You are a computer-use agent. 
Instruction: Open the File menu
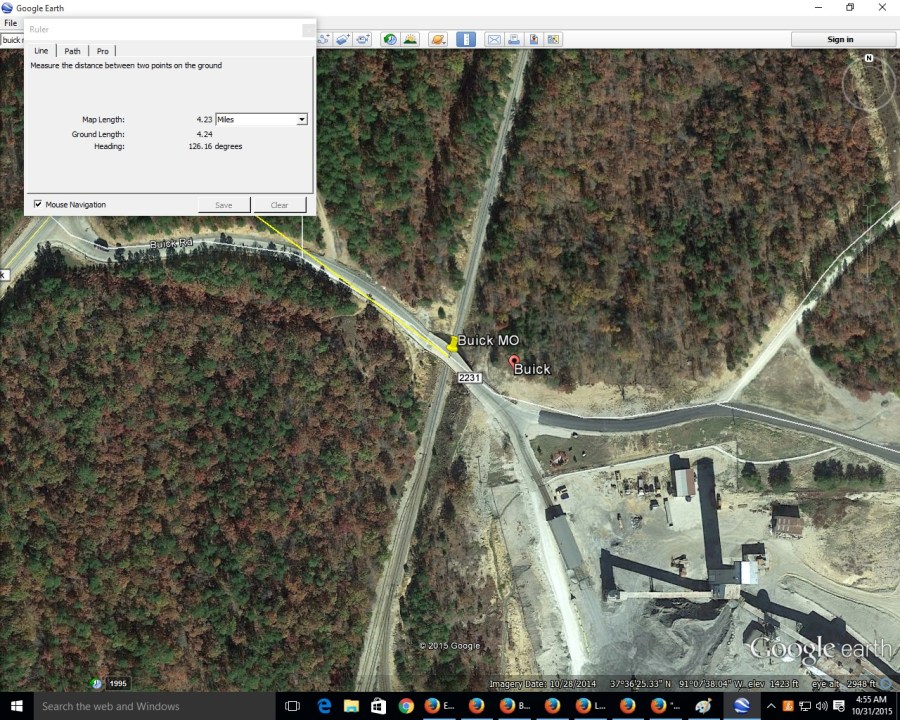point(10,23)
